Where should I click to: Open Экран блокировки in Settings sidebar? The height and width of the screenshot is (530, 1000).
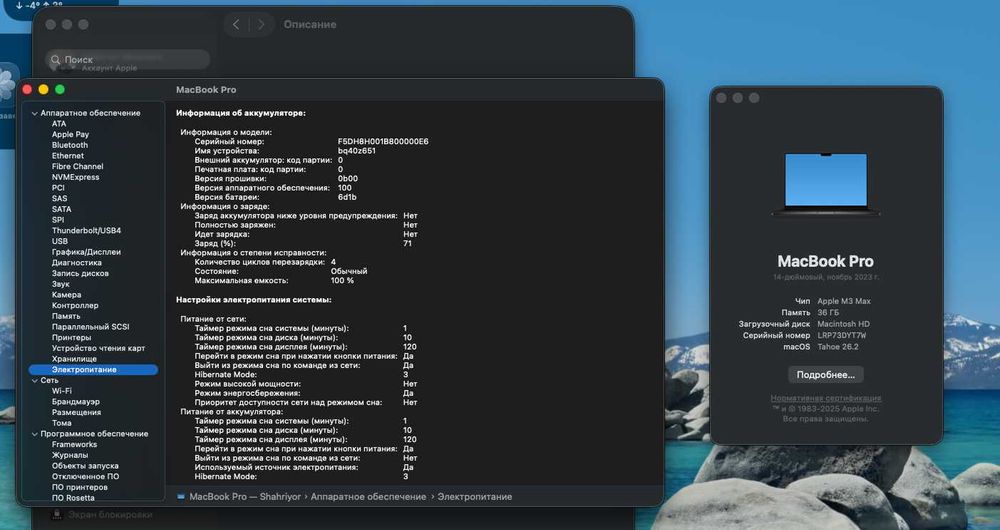pos(110,515)
